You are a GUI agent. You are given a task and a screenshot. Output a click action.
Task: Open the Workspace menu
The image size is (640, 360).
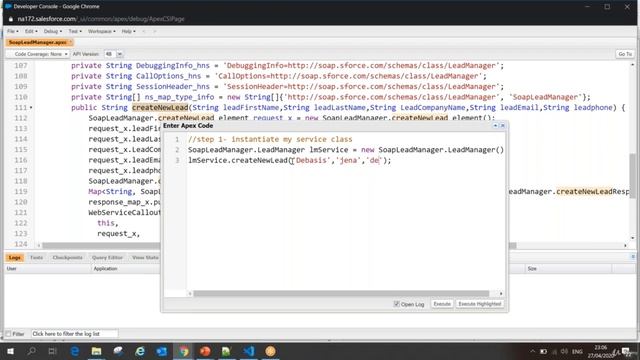tap(101, 31)
